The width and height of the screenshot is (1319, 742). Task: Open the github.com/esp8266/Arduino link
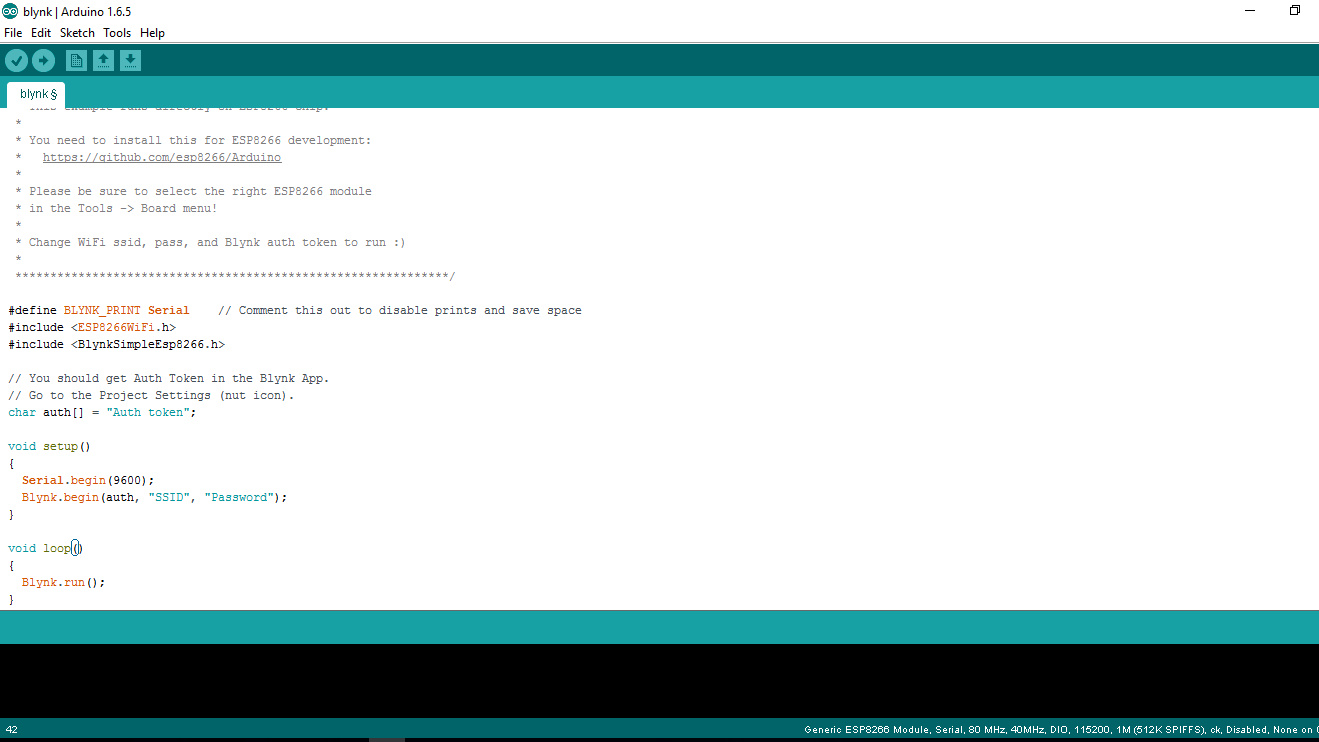click(x=162, y=158)
